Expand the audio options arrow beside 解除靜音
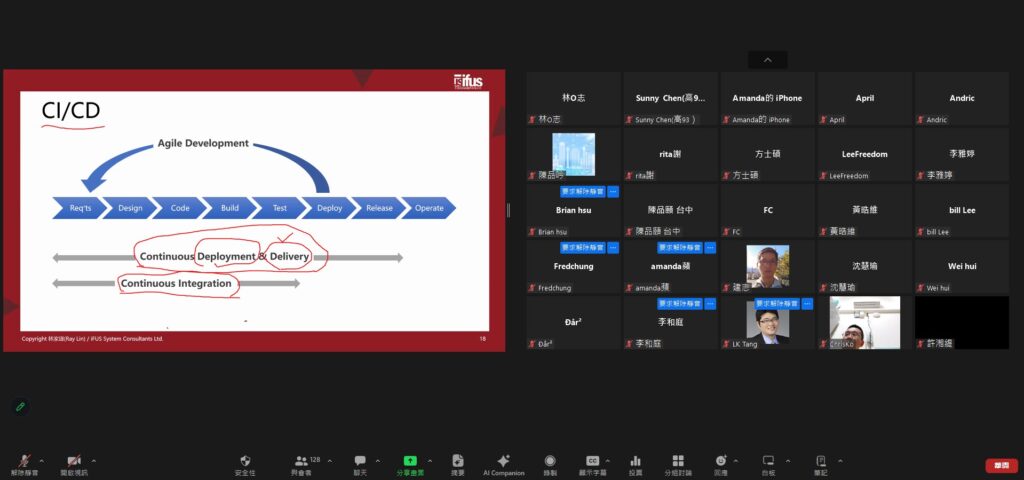The image size is (1024, 480). point(41,461)
